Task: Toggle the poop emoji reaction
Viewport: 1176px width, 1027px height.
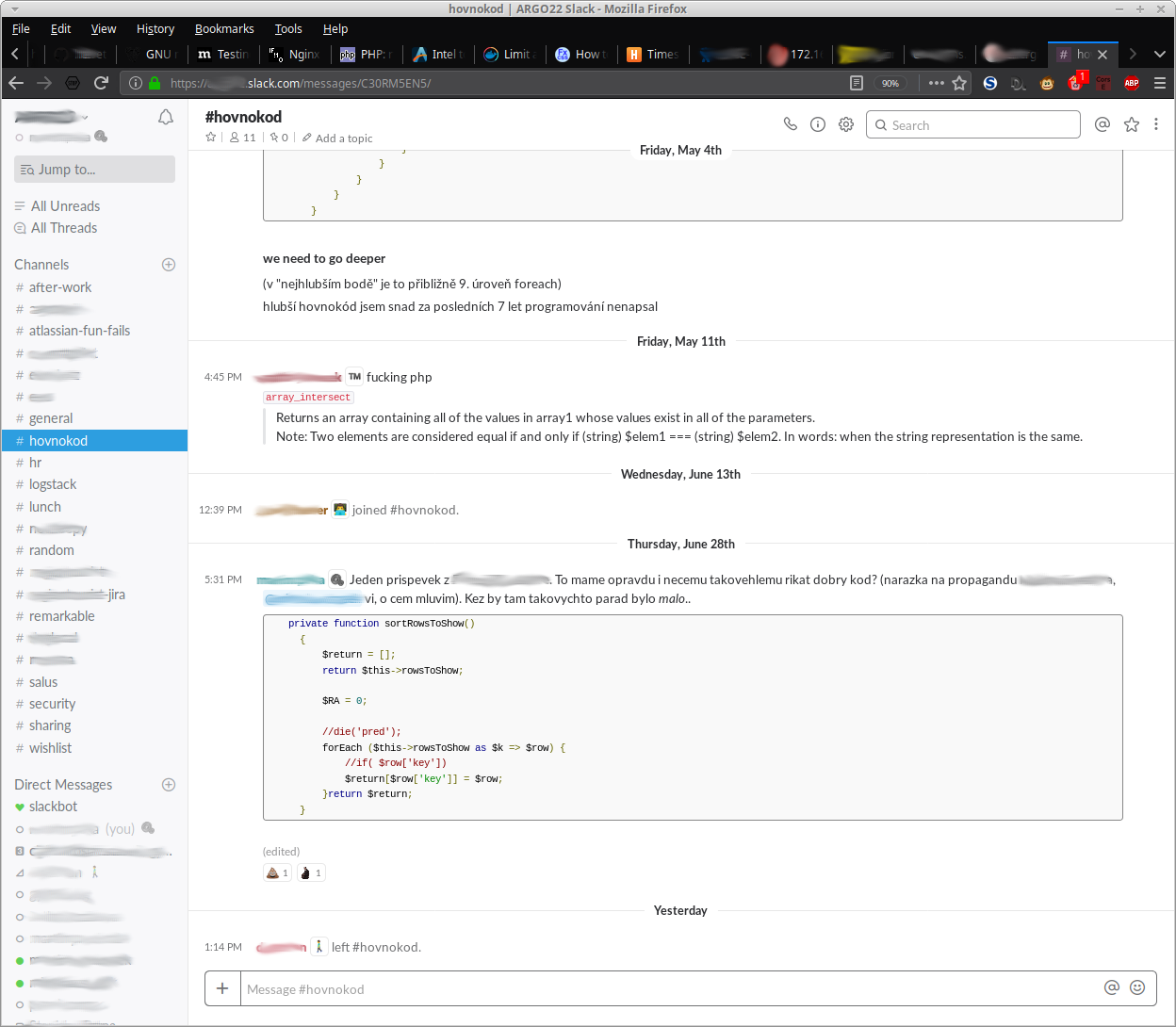Action: click(x=277, y=873)
